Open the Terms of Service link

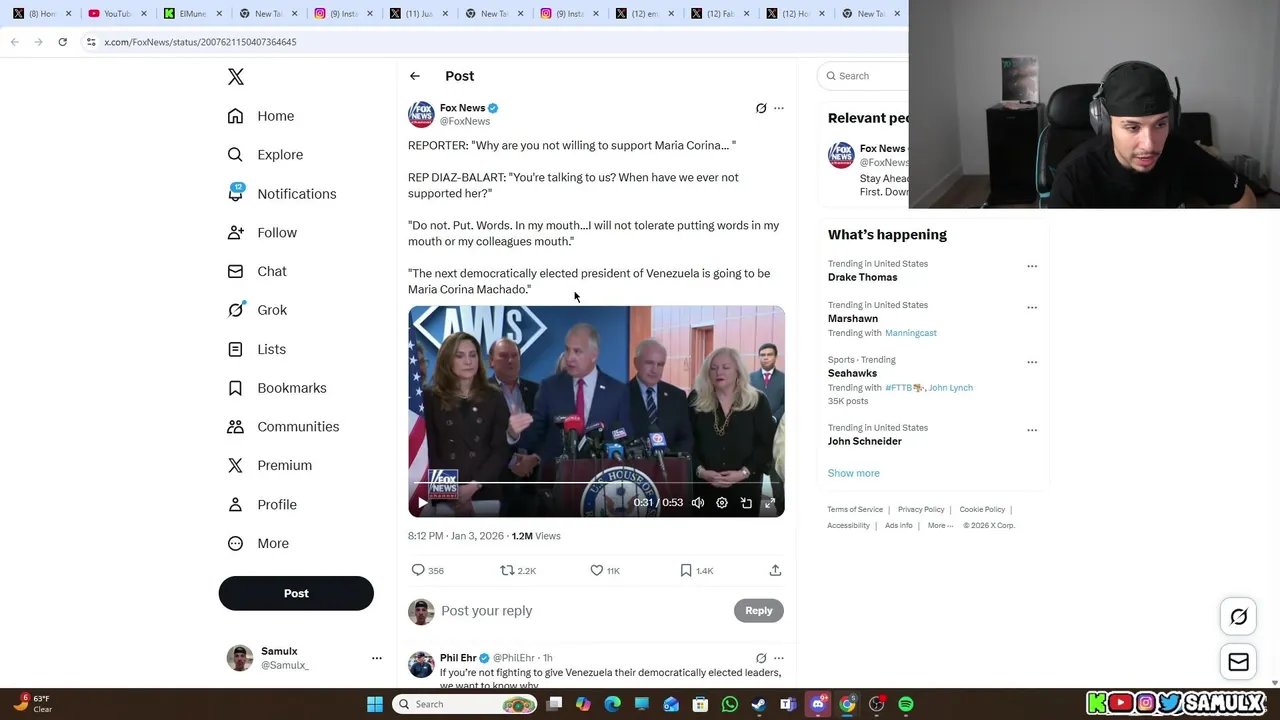pos(855,510)
